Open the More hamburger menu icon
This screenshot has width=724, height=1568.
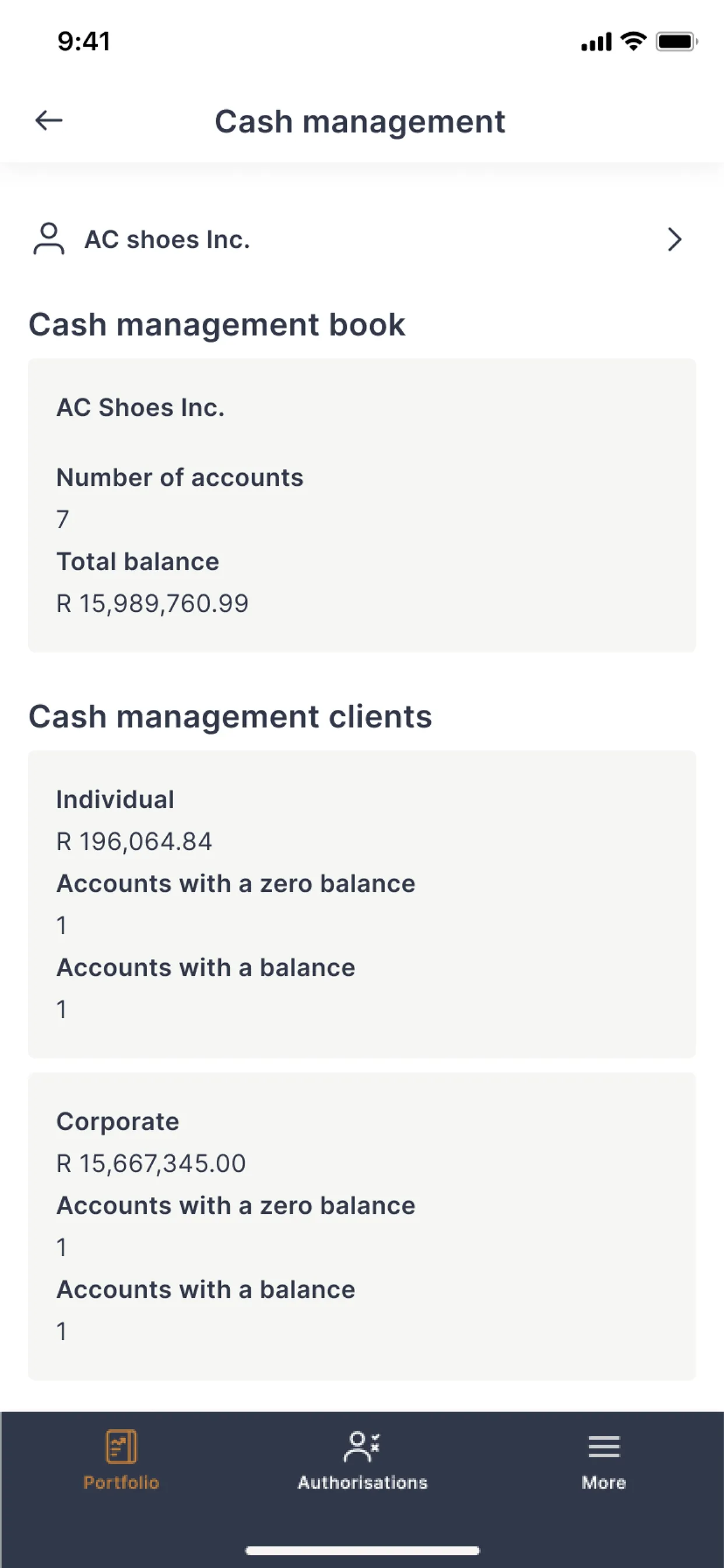[603, 1446]
